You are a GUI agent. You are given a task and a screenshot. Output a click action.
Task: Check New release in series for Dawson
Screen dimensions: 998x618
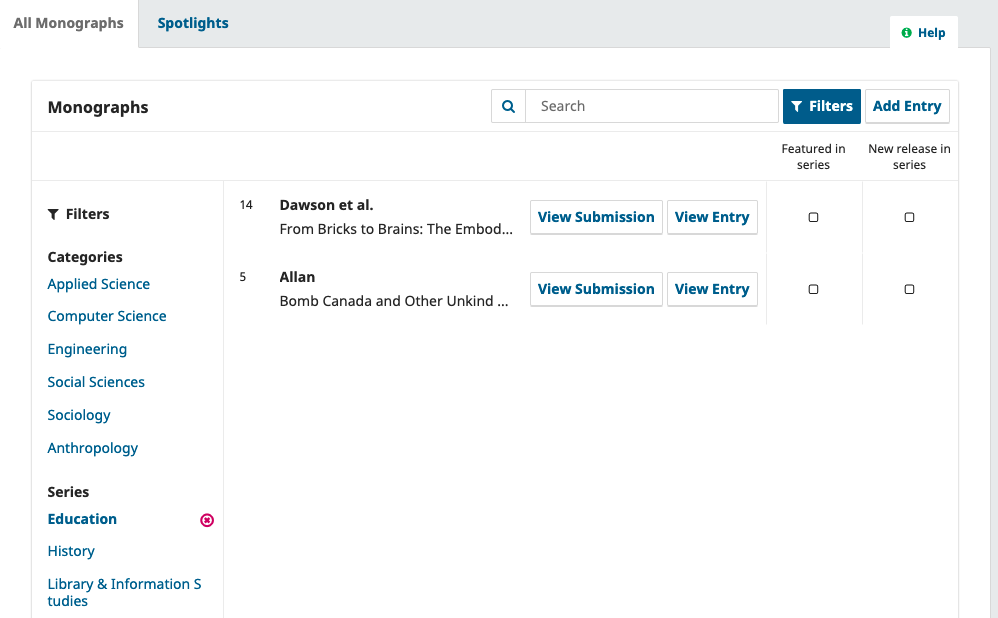tap(909, 217)
